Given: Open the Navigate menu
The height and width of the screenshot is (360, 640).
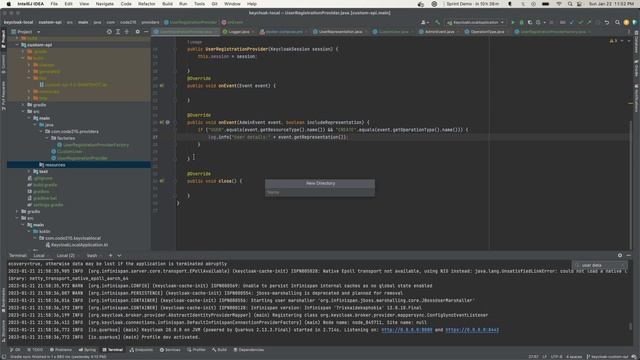Looking at the screenshot, I should (104, 4).
